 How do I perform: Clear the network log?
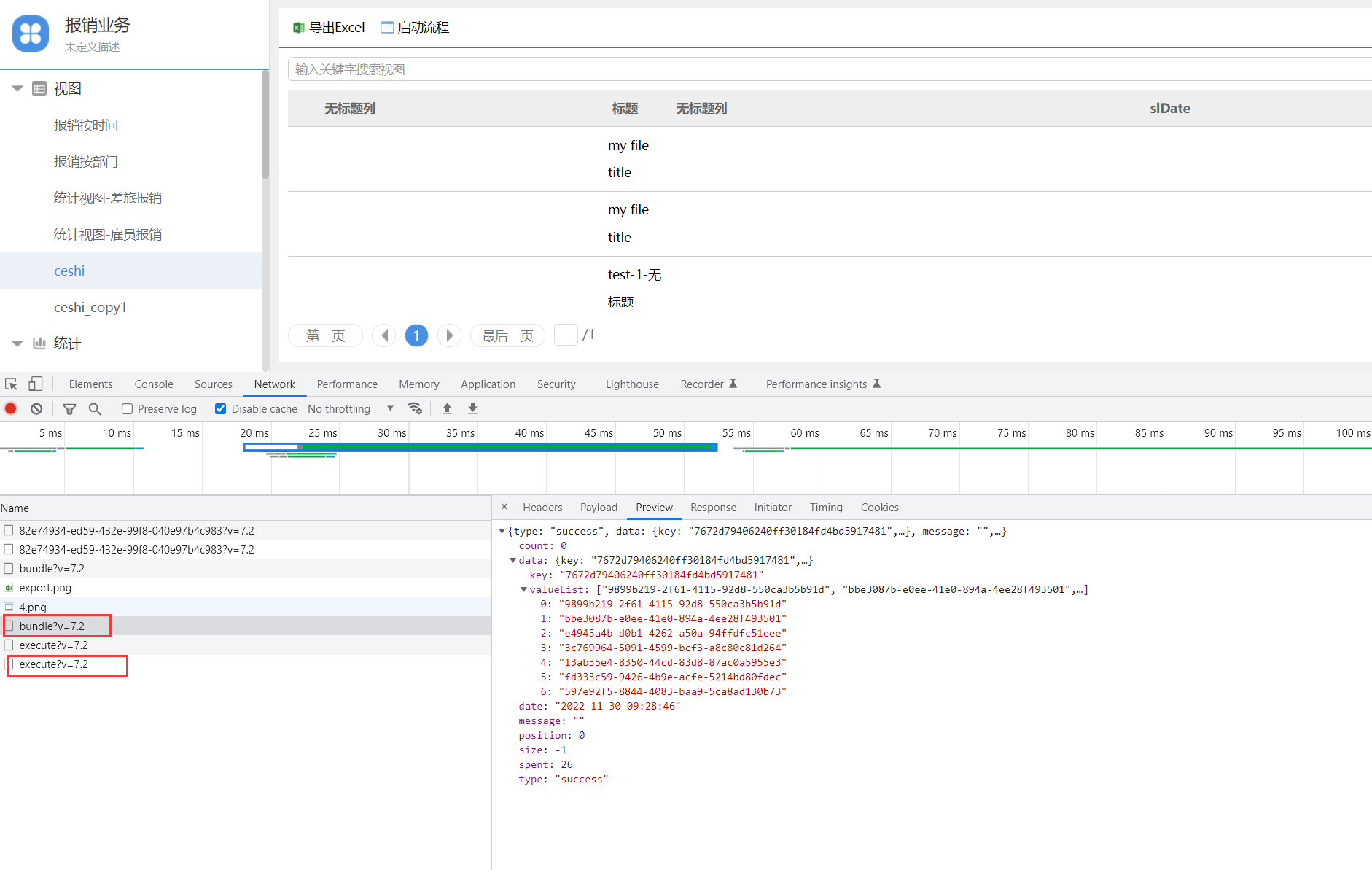[x=36, y=409]
